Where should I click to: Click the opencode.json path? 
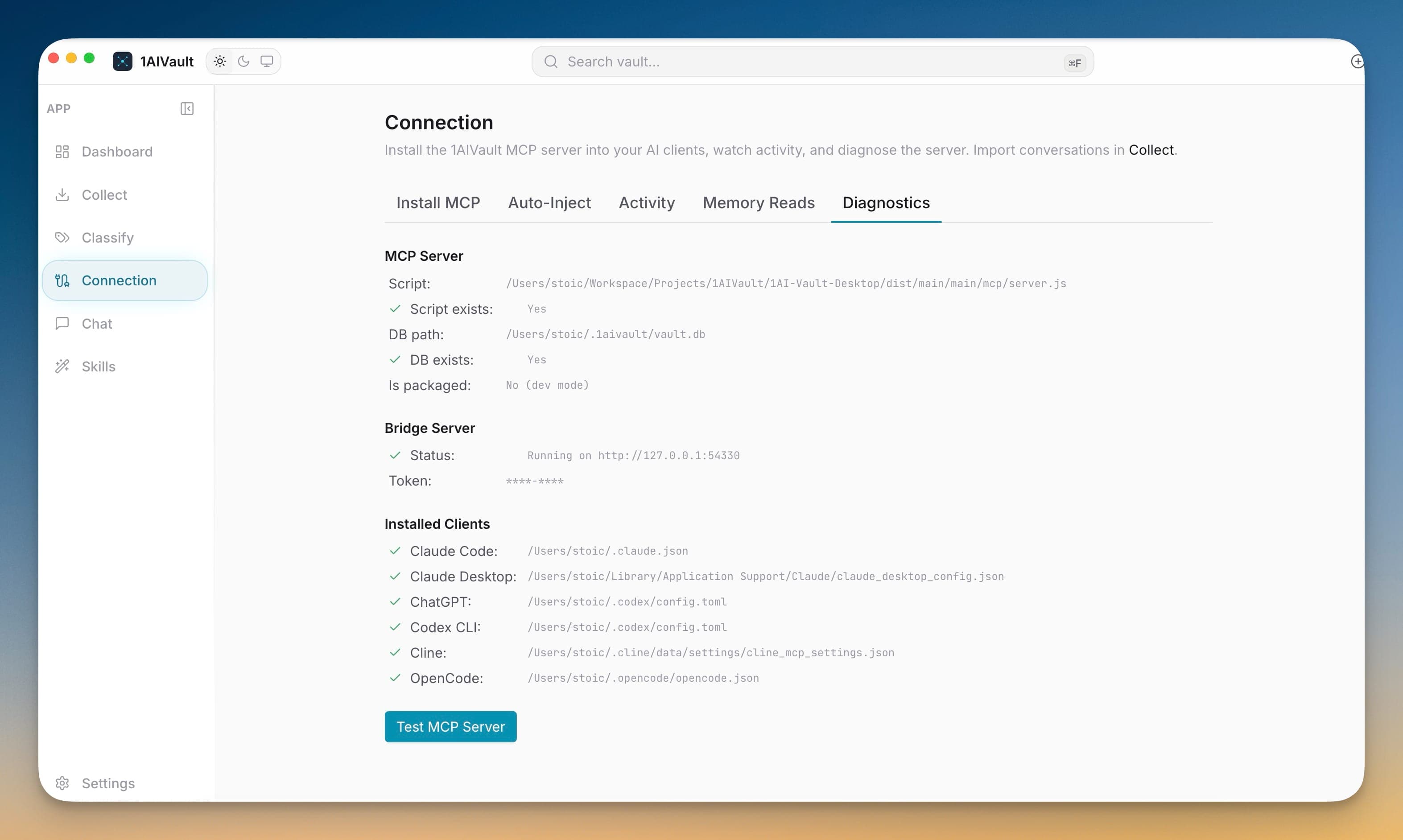tap(643, 679)
